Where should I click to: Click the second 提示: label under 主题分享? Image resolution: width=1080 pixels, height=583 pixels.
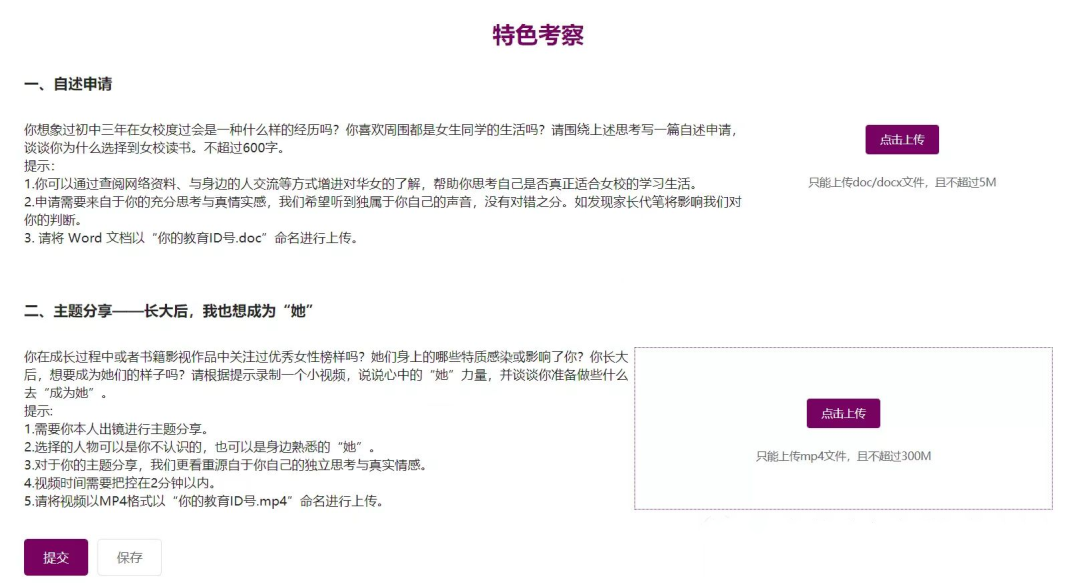click(x=39, y=411)
